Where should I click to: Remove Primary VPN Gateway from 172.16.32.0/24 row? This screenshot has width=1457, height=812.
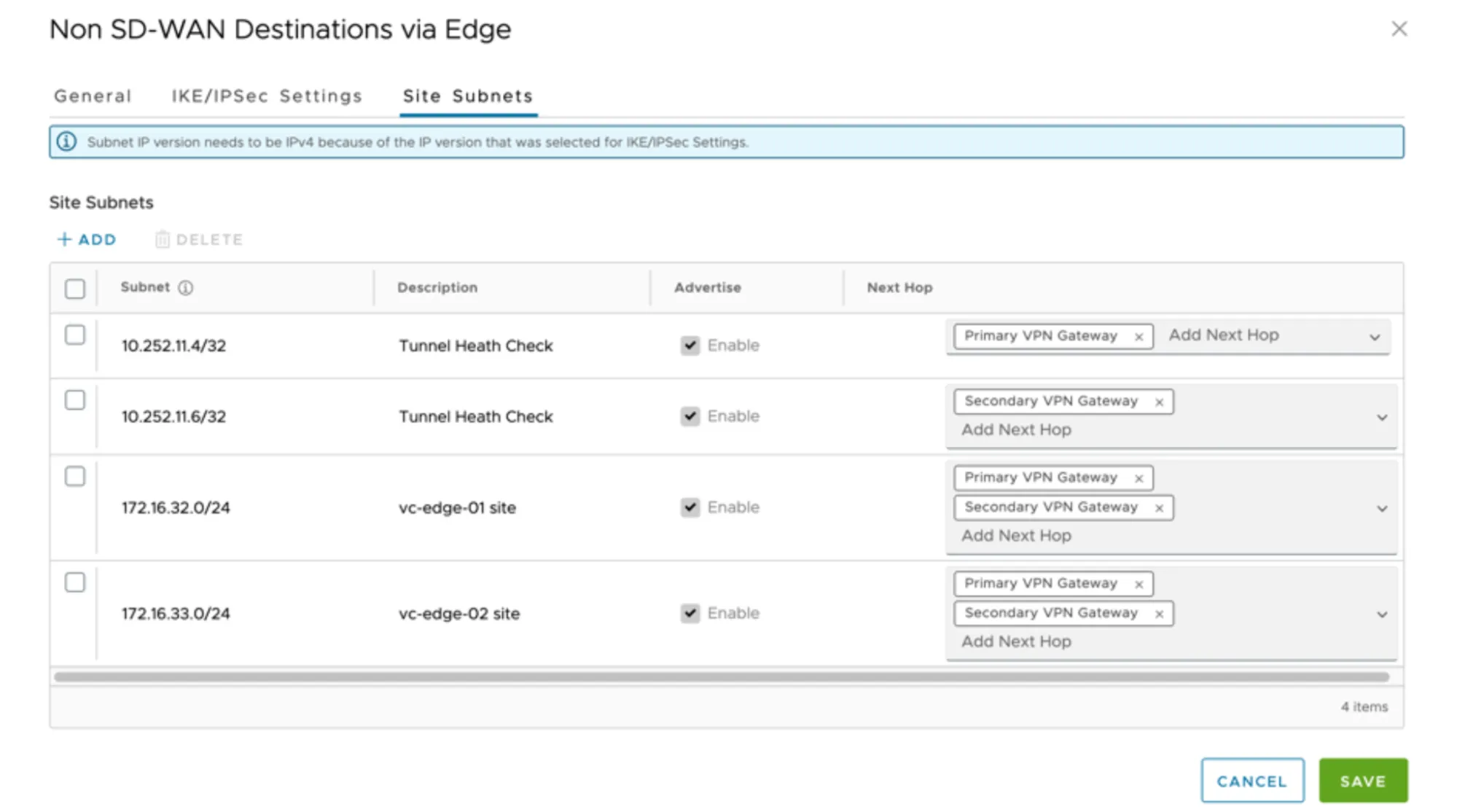pyautogui.click(x=1138, y=477)
